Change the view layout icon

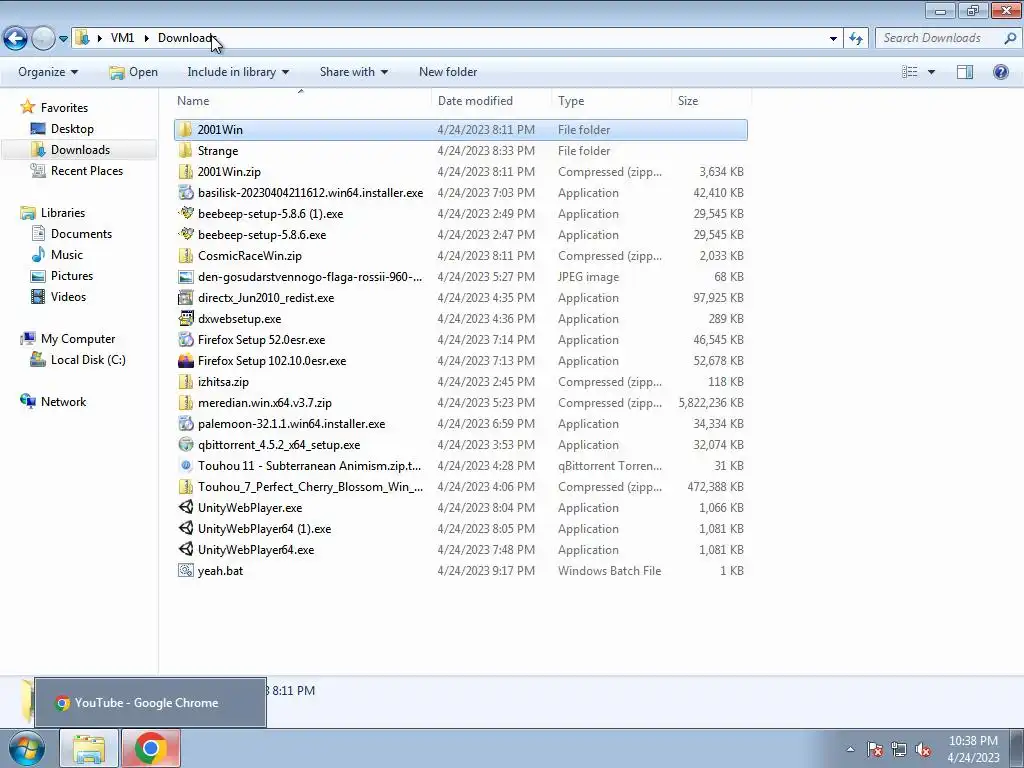(910, 72)
